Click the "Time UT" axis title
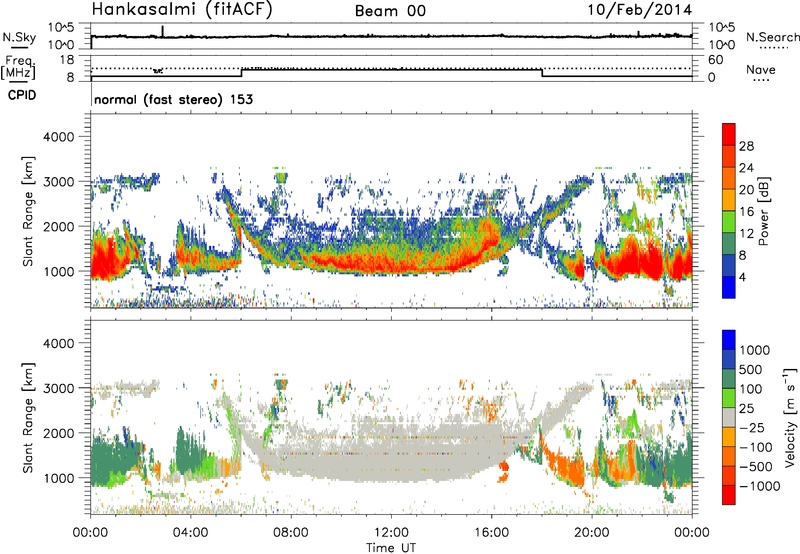 coord(391,548)
